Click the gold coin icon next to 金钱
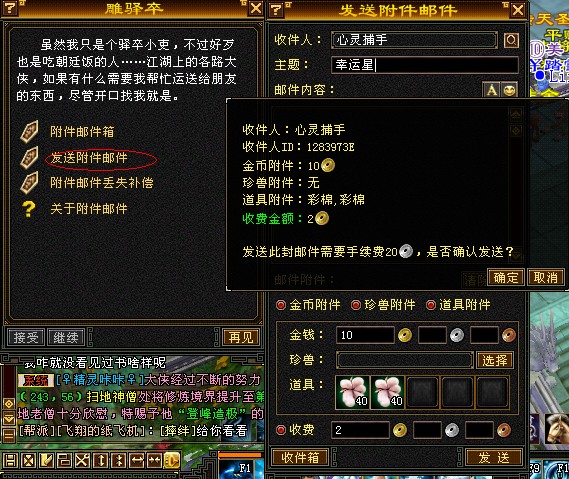The width and height of the screenshot is (569, 479). [405, 335]
